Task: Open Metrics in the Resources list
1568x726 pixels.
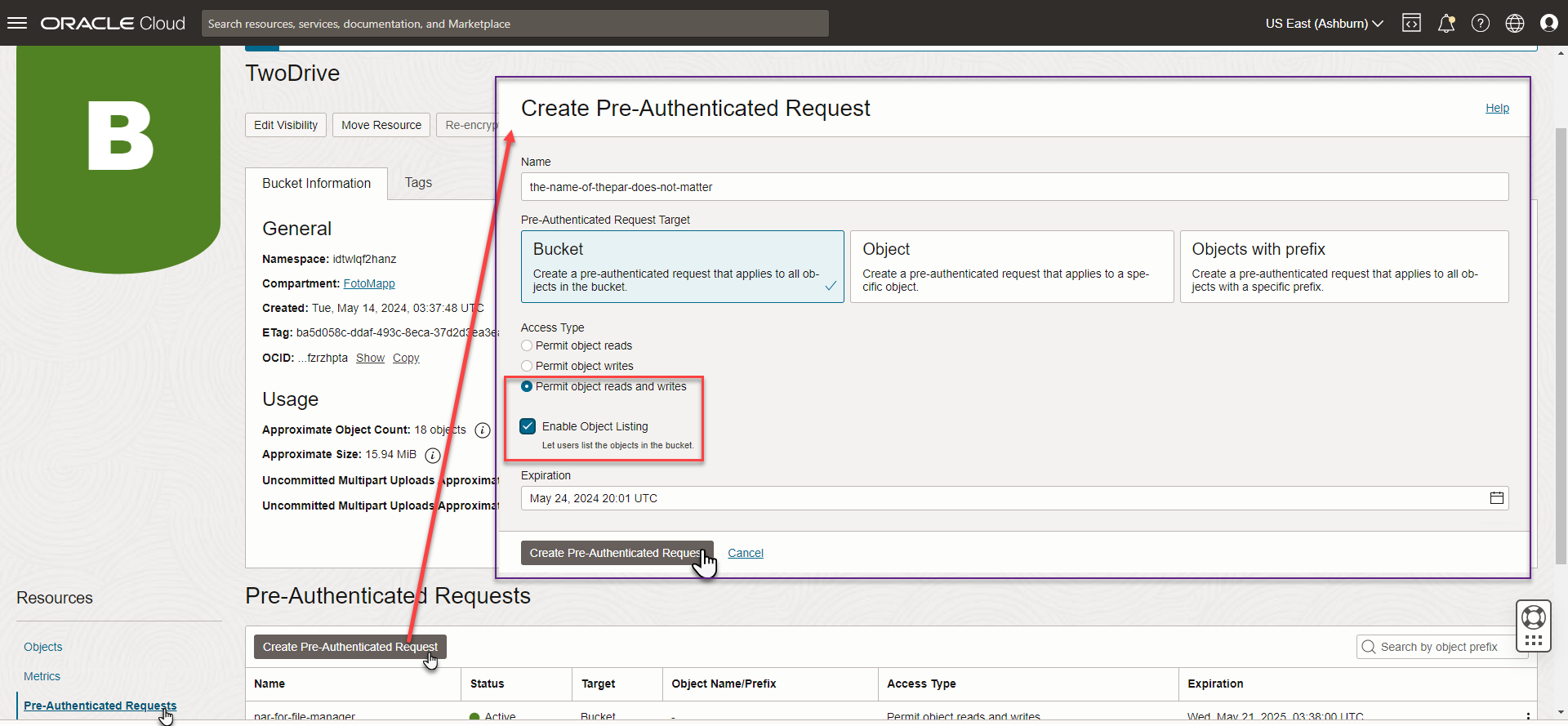Action: [42, 676]
